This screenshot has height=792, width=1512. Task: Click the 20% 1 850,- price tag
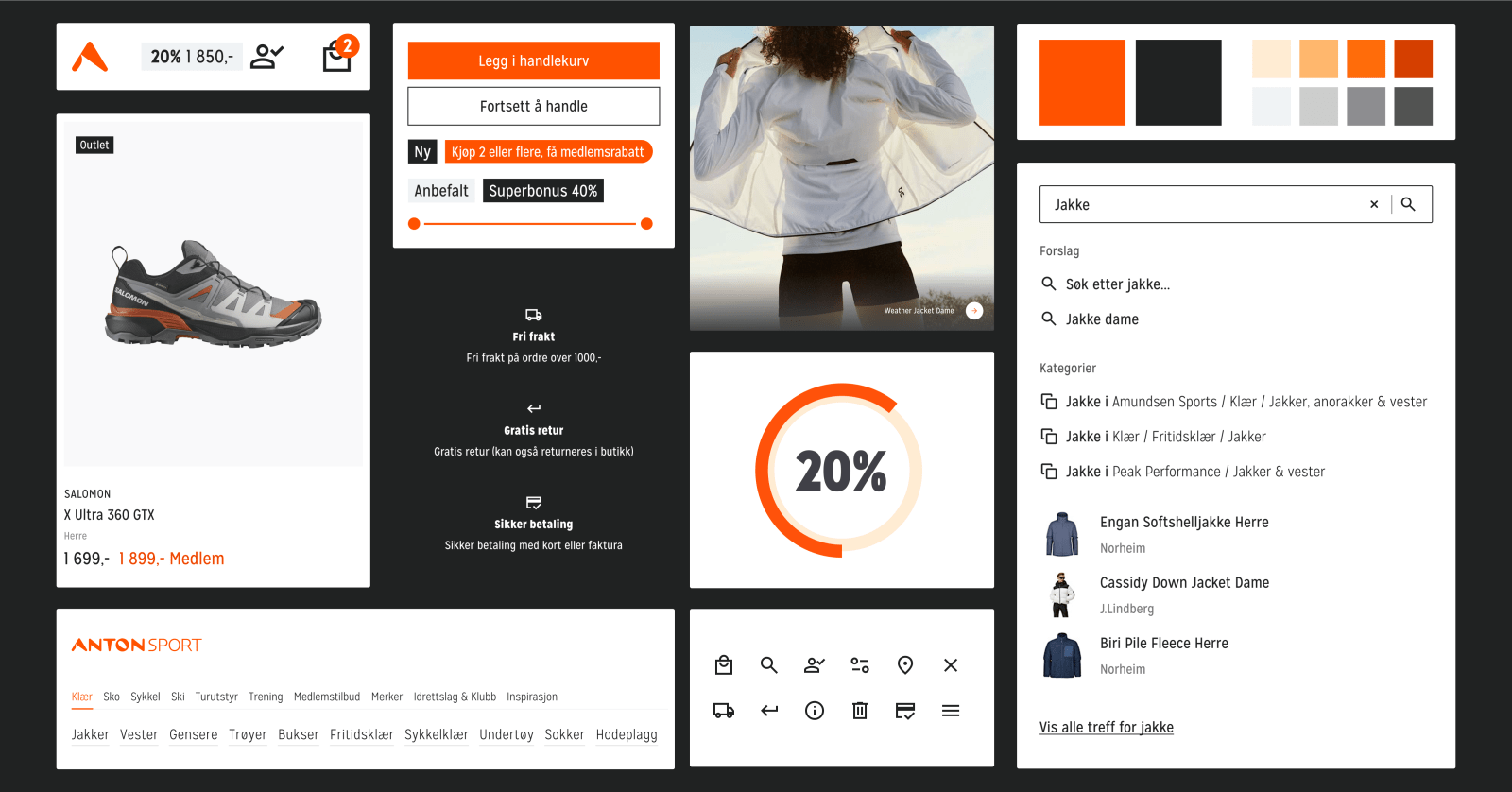tap(192, 57)
